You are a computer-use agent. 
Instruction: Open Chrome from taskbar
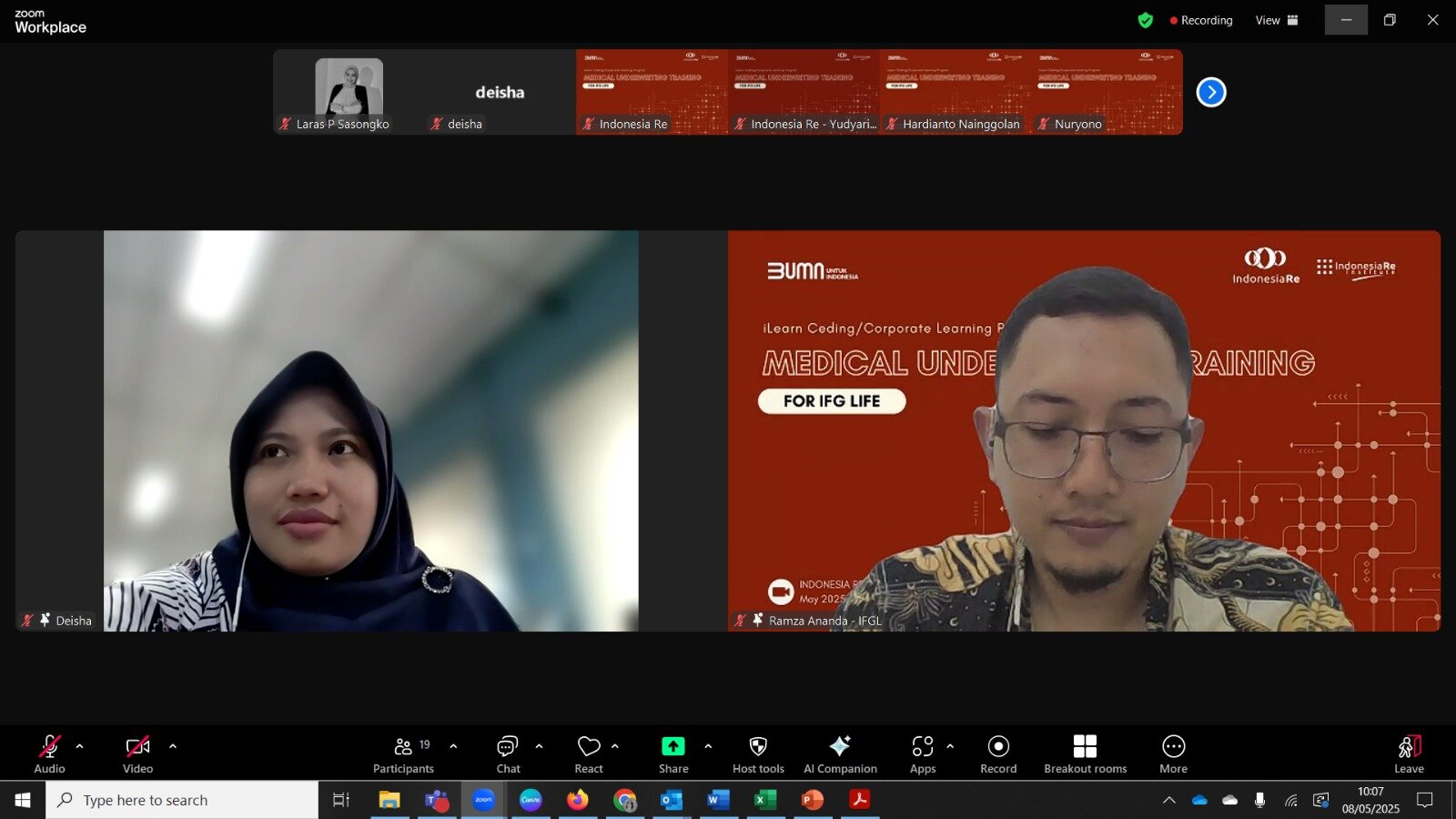[x=625, y=800]
